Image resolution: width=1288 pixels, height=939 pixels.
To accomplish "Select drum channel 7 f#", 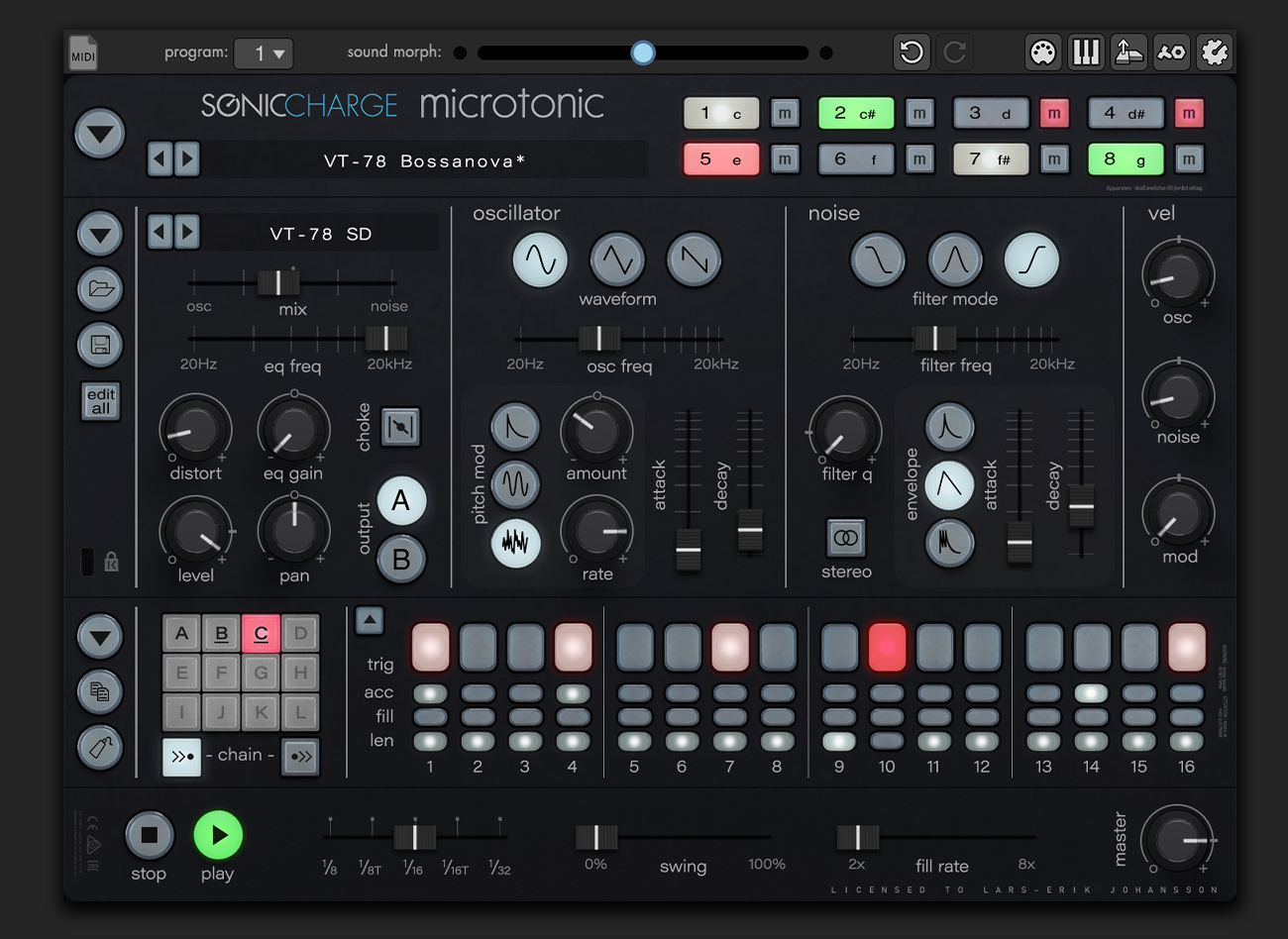I will click(991, 158).
